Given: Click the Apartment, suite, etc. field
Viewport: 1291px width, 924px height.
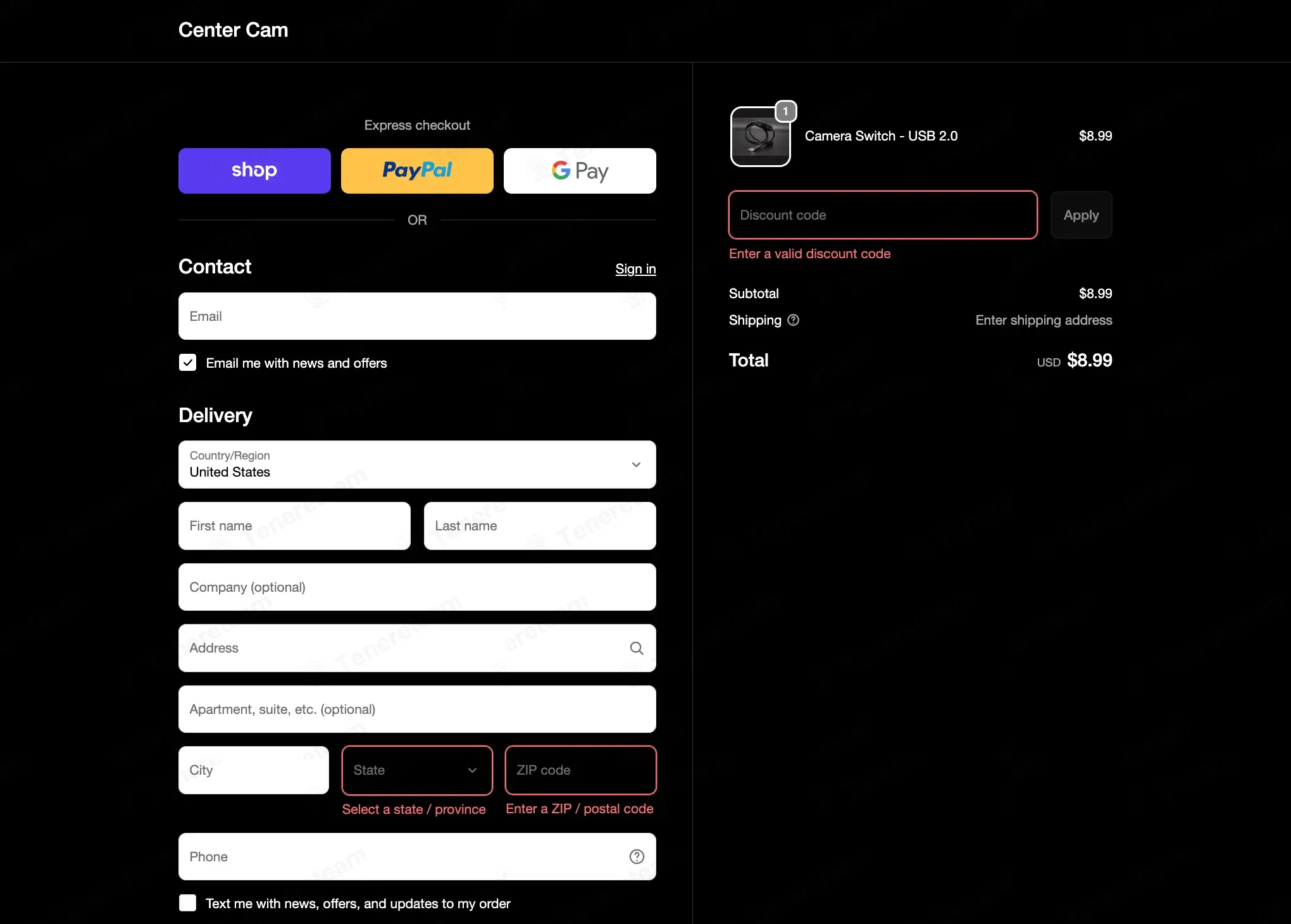Looking at the screenshot, I should [417, 709].
